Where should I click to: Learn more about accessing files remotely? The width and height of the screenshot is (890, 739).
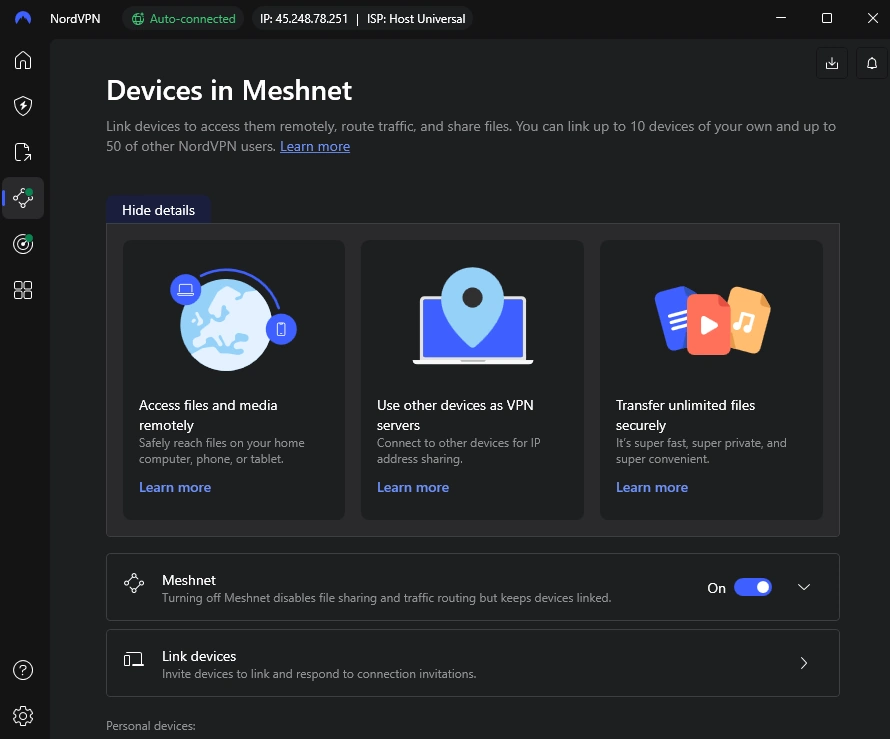pyautogui.click(x=175, y=488)
